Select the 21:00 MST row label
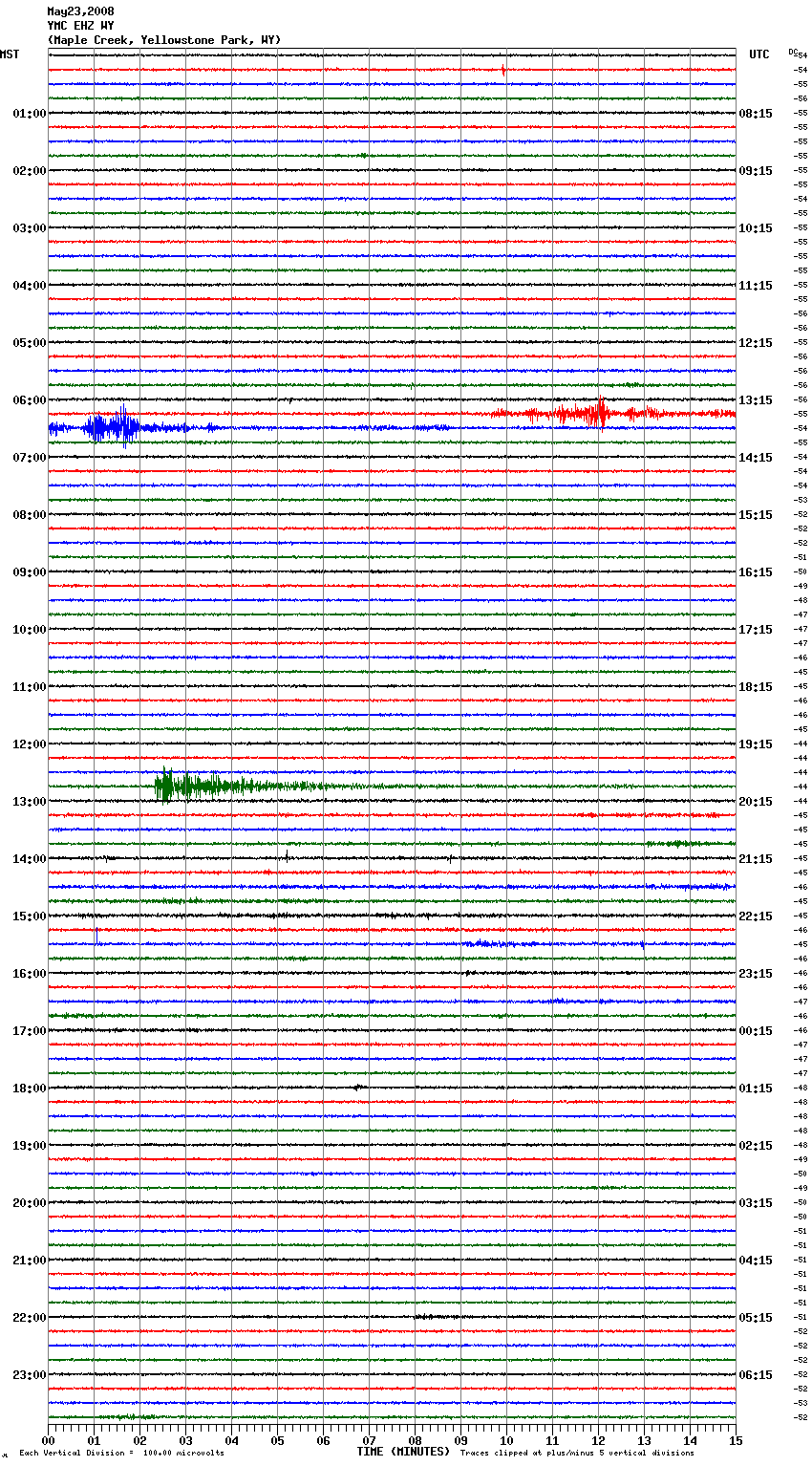This screenshot has height=1466, width=812. click(30, 1261)
